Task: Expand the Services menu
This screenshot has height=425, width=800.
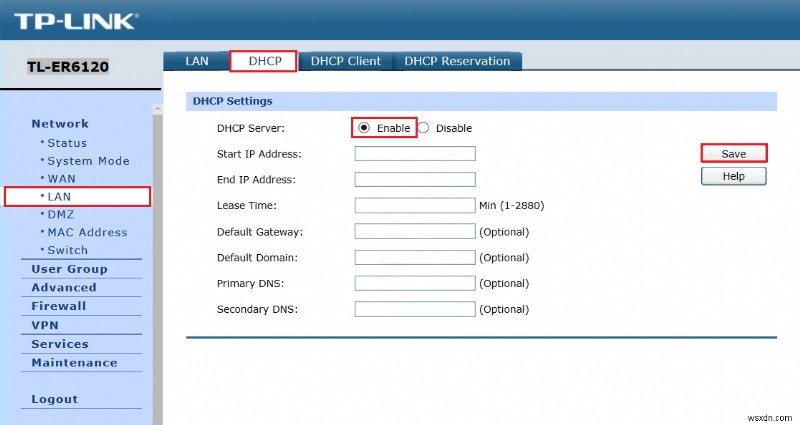Action: tap(60, 344)
